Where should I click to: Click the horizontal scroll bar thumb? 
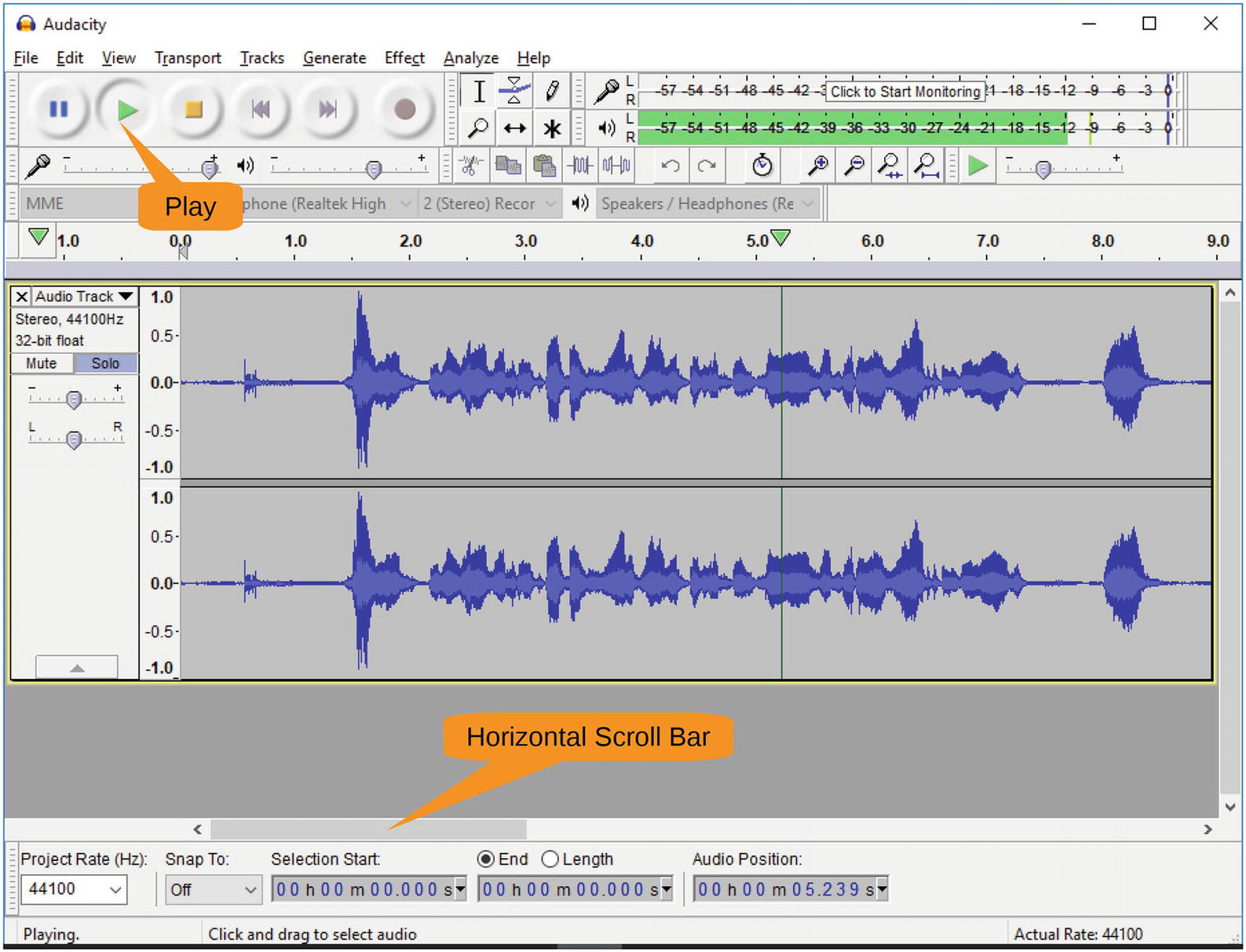pyautogui.click(x=368, y=829)
